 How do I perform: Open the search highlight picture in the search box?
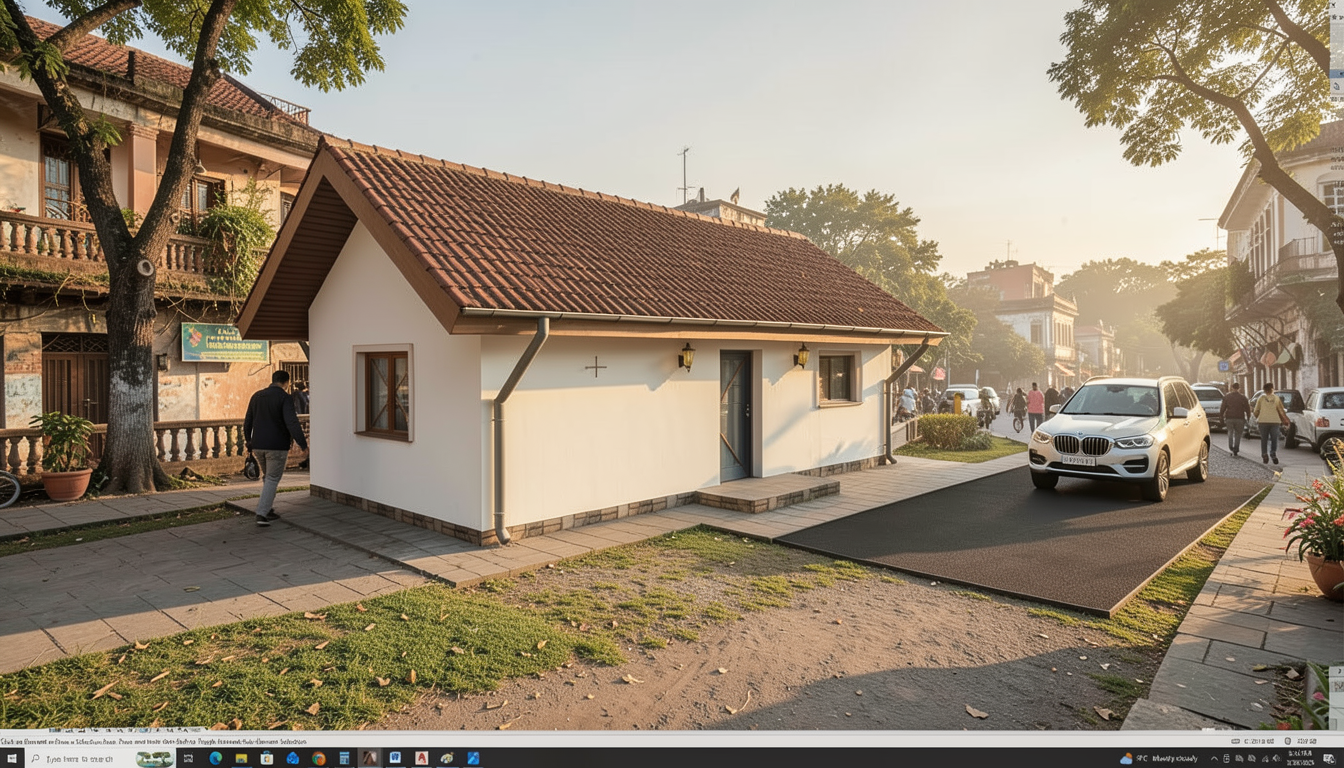pos(154,759)
